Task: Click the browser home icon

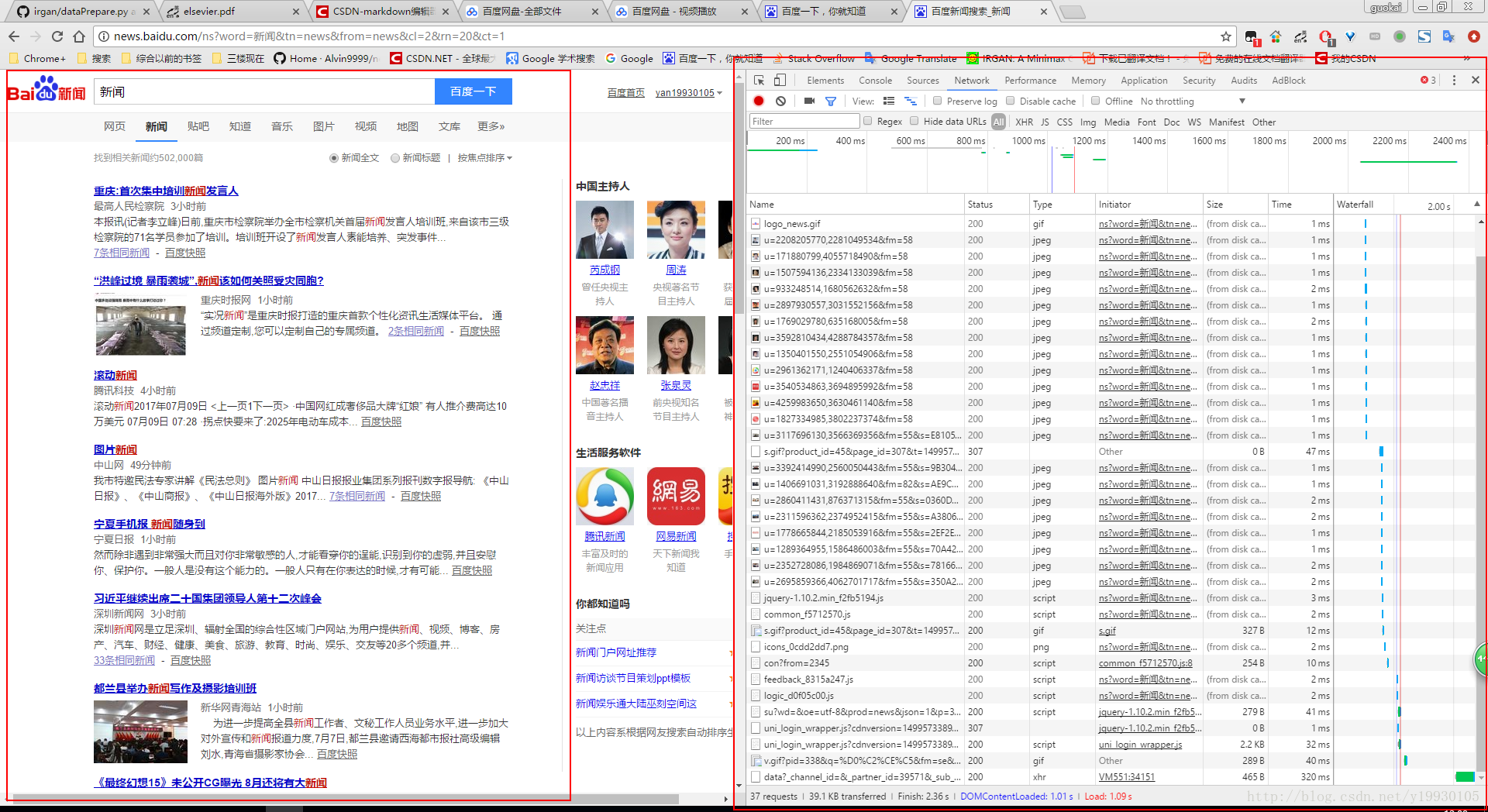Action: pyautogui.click(x=79, y=36)
